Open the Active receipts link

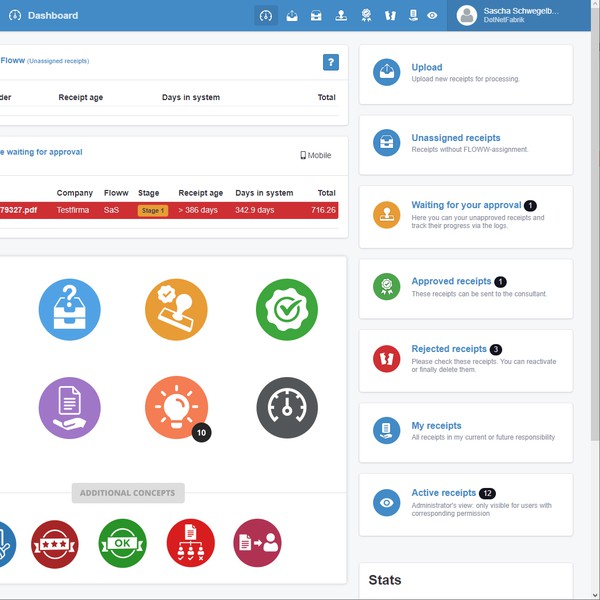pos(443,493)
